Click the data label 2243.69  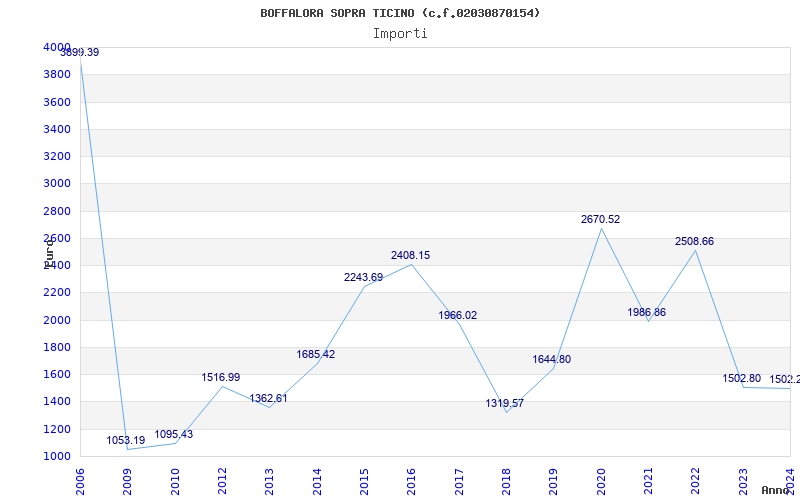point(363,277)
